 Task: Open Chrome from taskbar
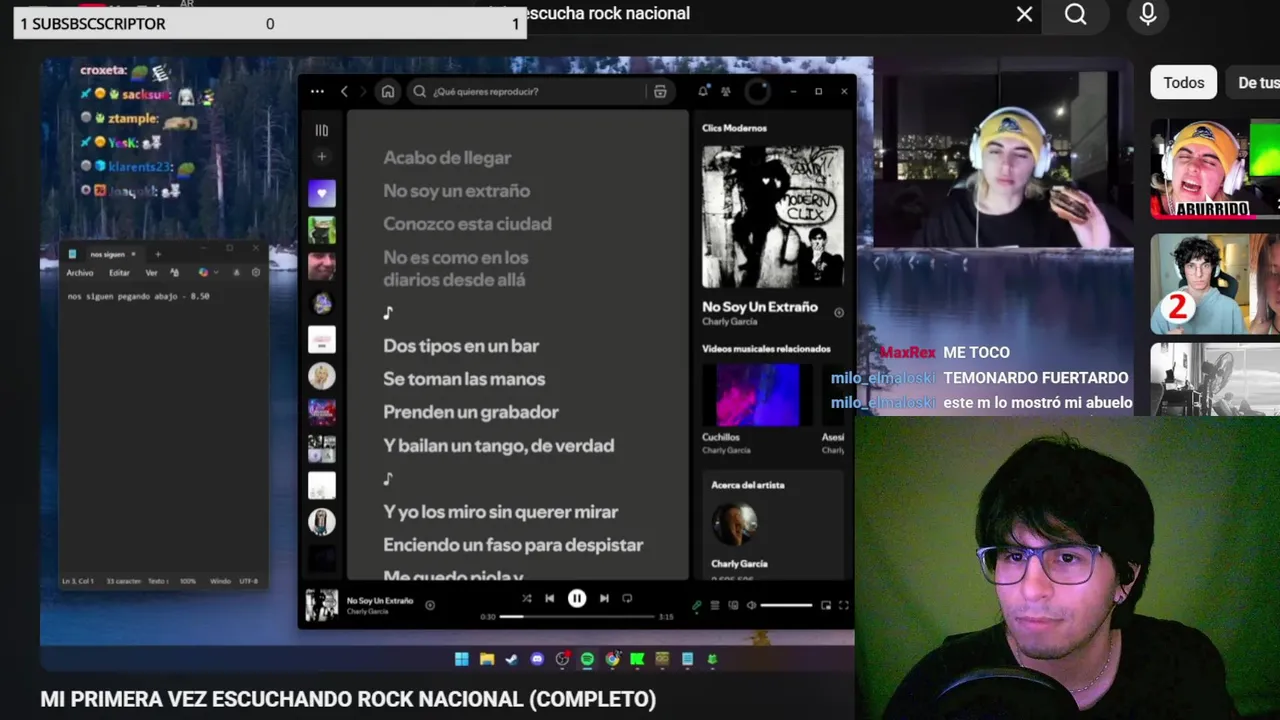(612, 659)
